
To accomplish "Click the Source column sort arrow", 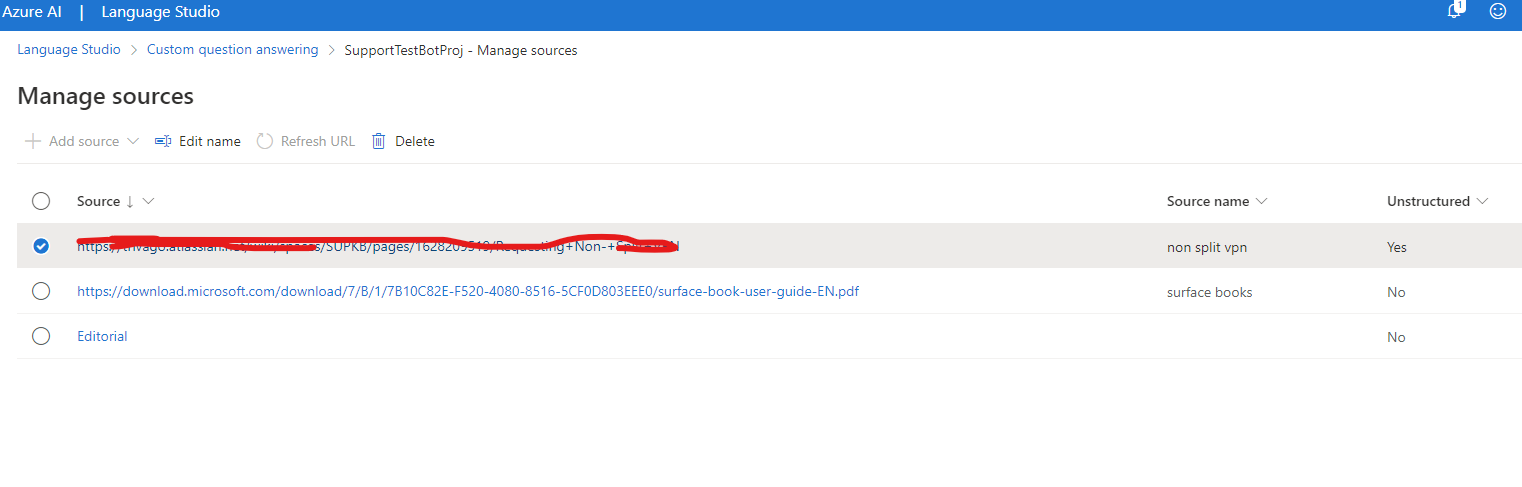I will 130,201.
